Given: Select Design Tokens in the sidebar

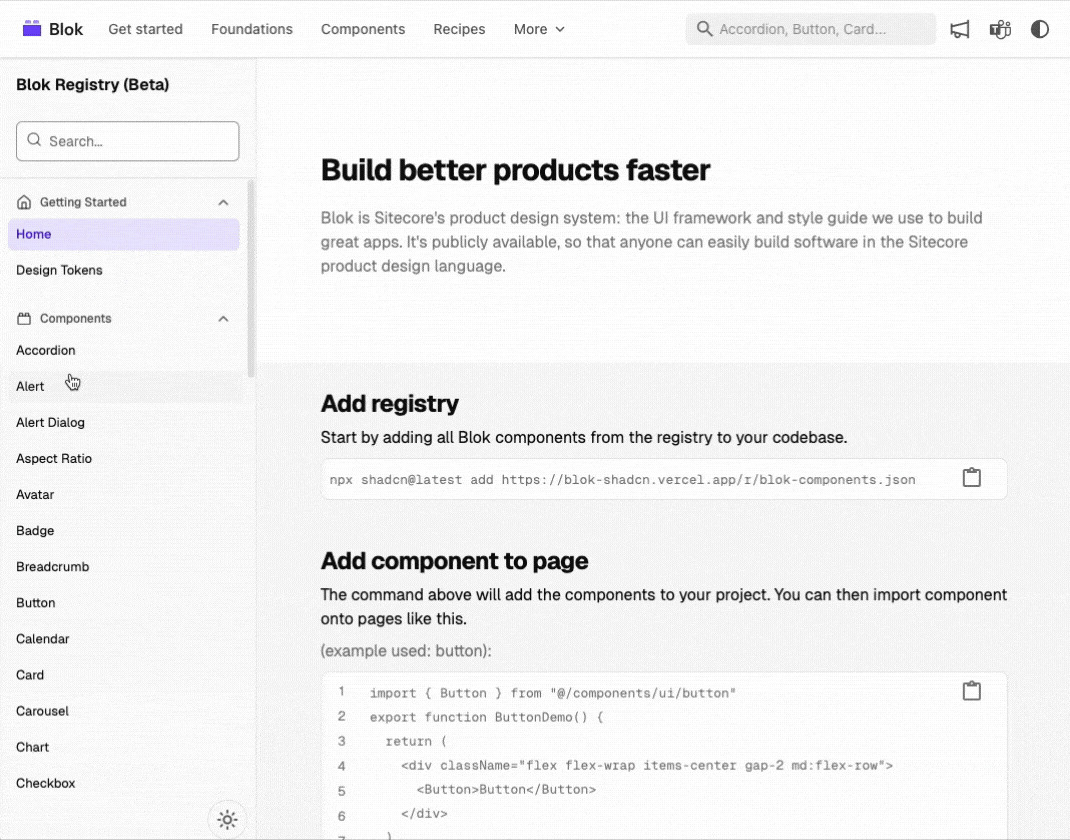Looking at the screenshot, I should (x=58, y=269).
